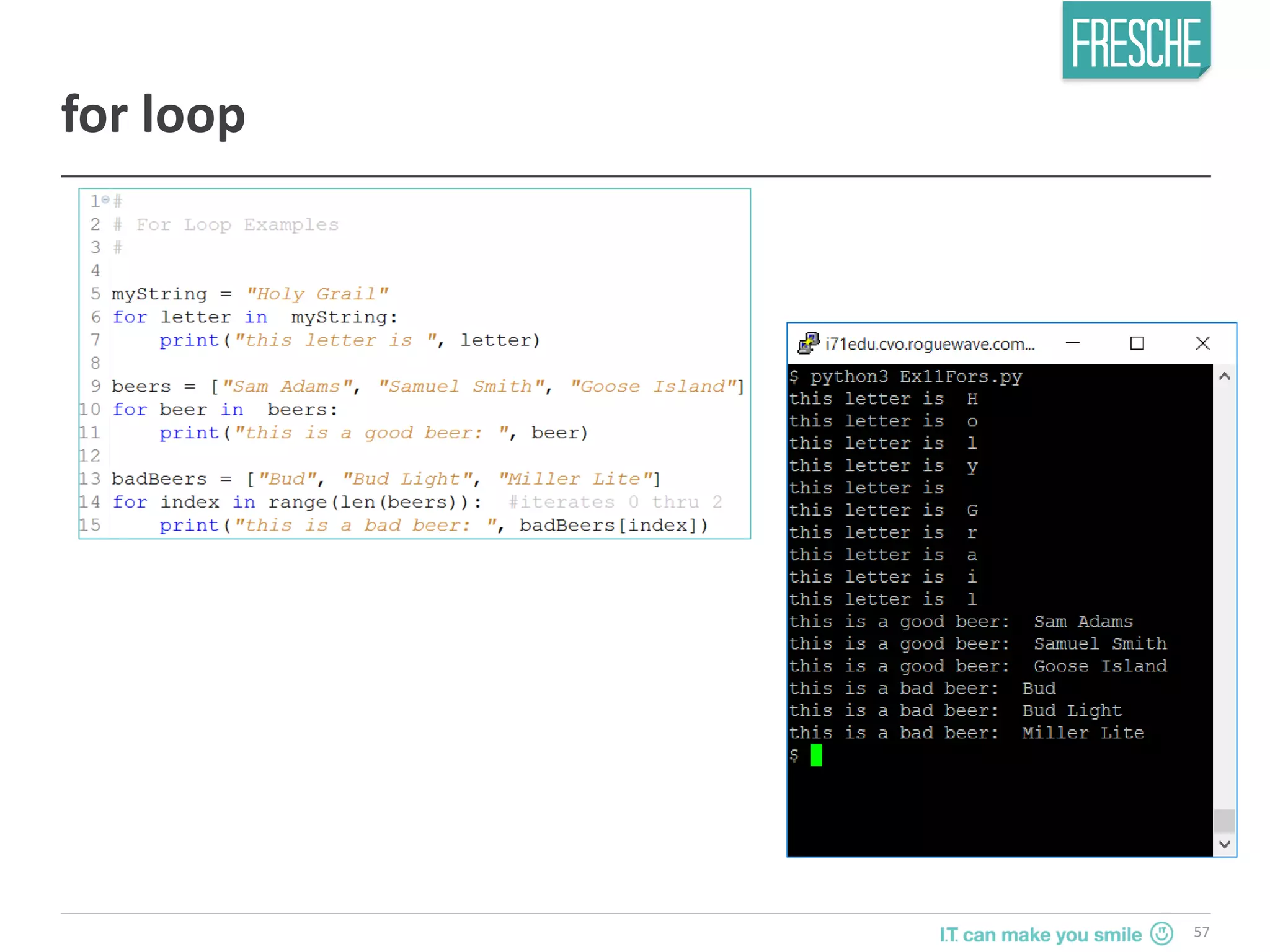
Task: Click 'badBeers[index])' on line 15
Action: pos(614,526)
